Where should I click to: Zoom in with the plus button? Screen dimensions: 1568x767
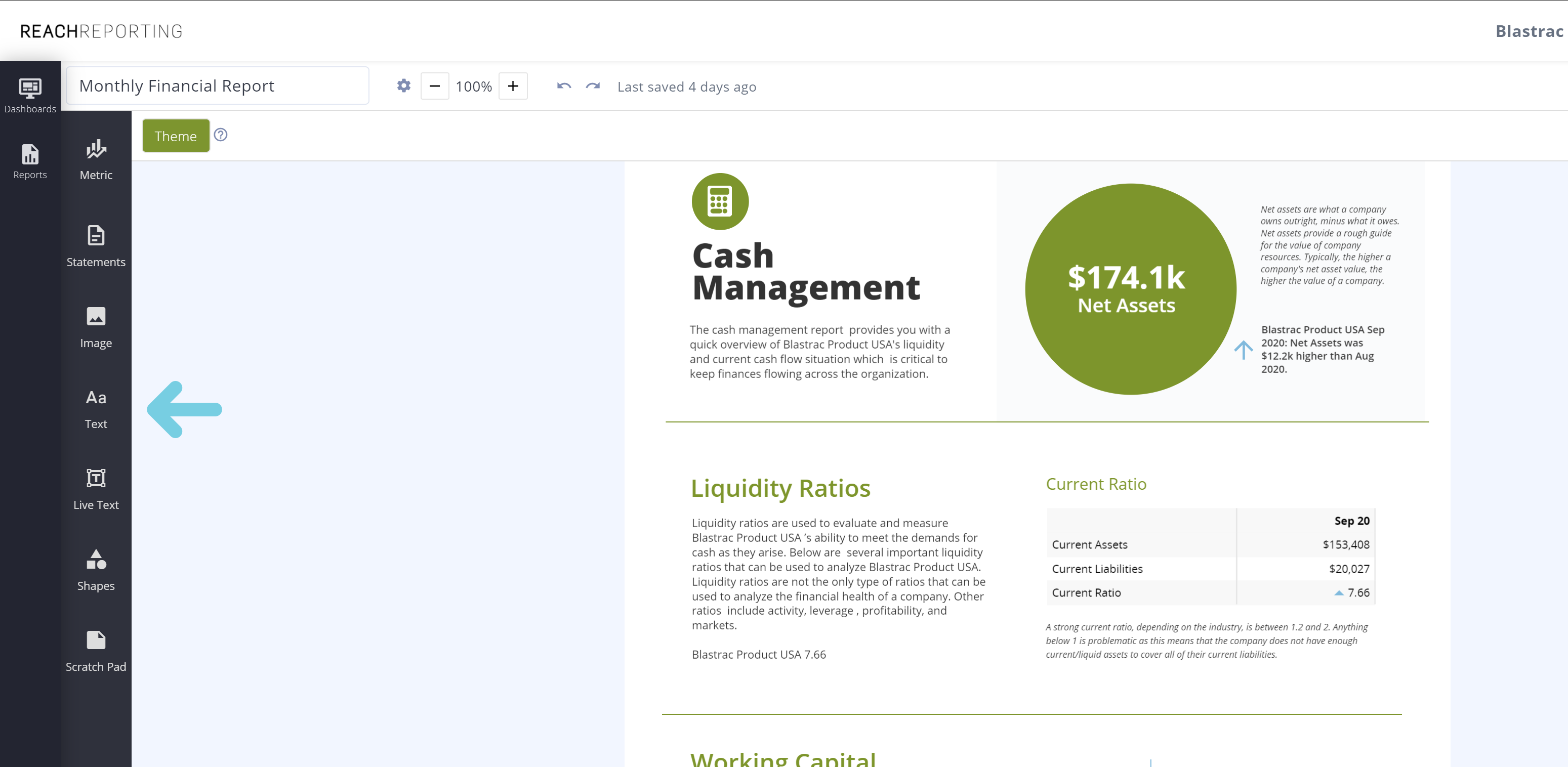point(513,86)
